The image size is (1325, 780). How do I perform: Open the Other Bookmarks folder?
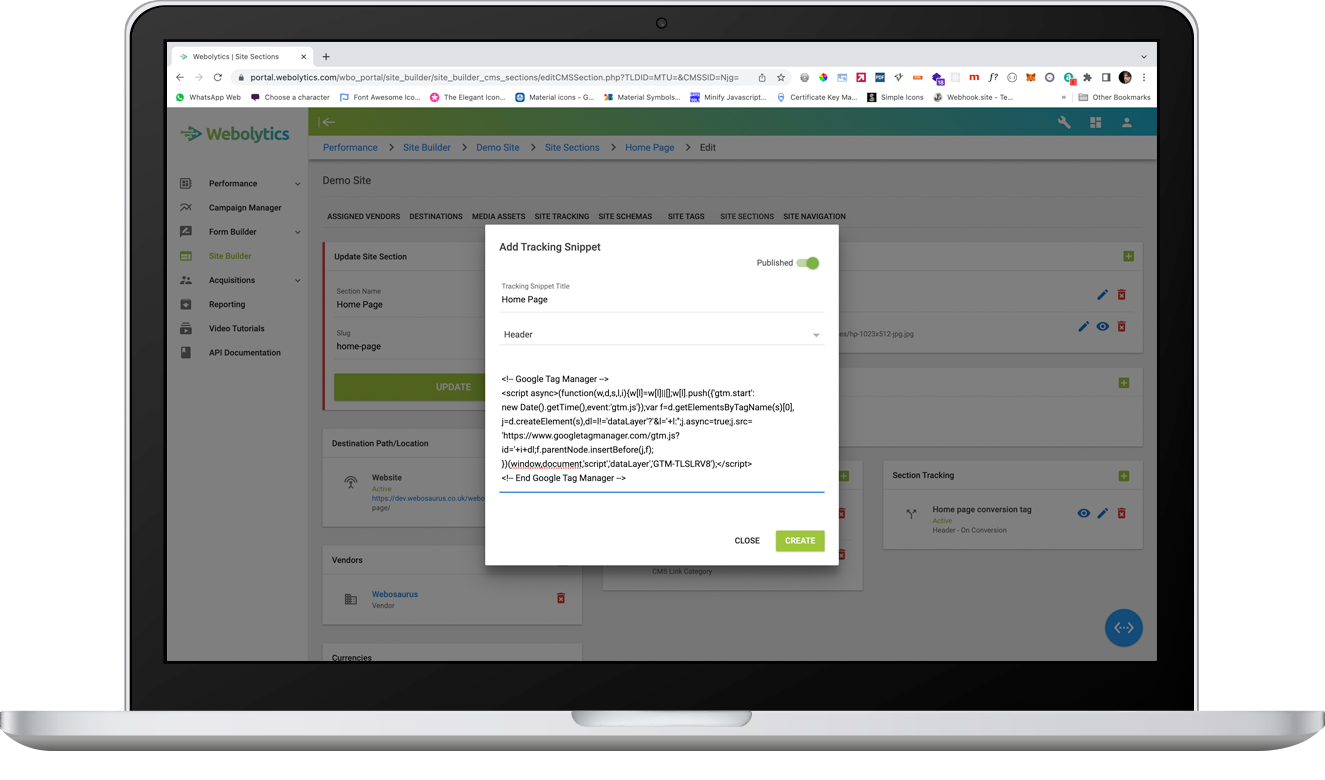point(1115,97)
